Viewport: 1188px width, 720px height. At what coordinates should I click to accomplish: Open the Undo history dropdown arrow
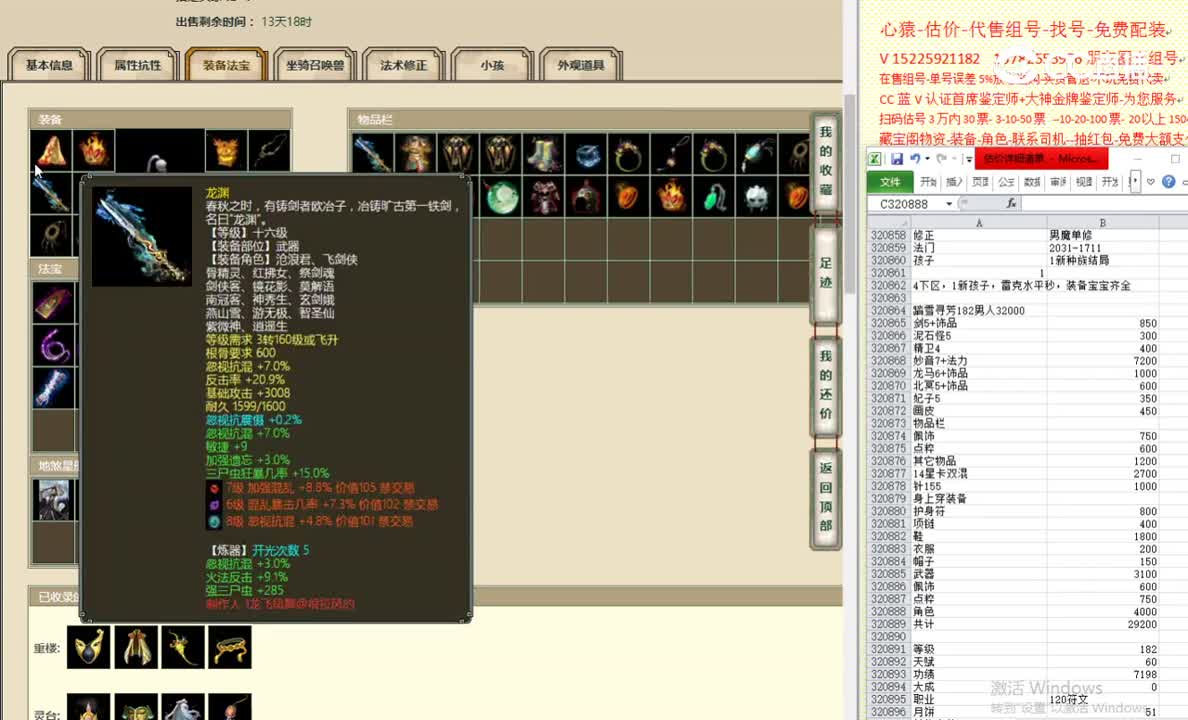point(927,158)
